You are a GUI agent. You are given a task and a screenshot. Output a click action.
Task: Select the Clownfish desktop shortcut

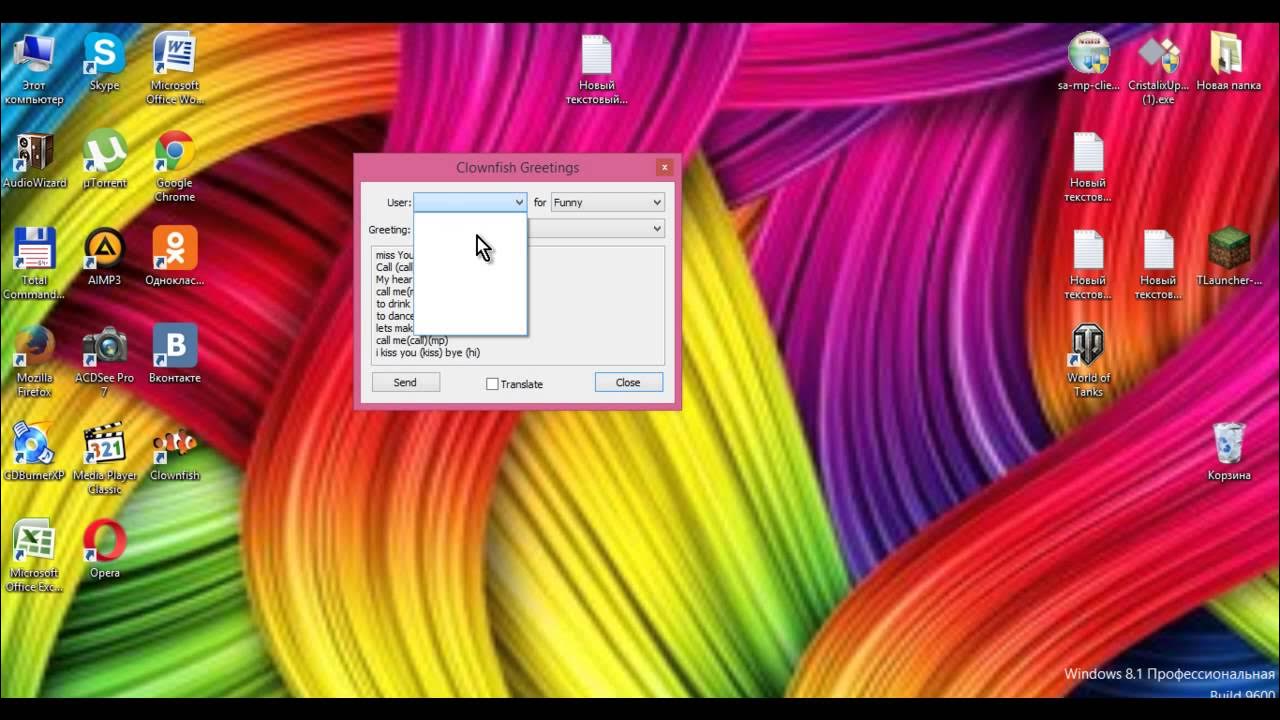pyautogui.click(x=174, y=452)
